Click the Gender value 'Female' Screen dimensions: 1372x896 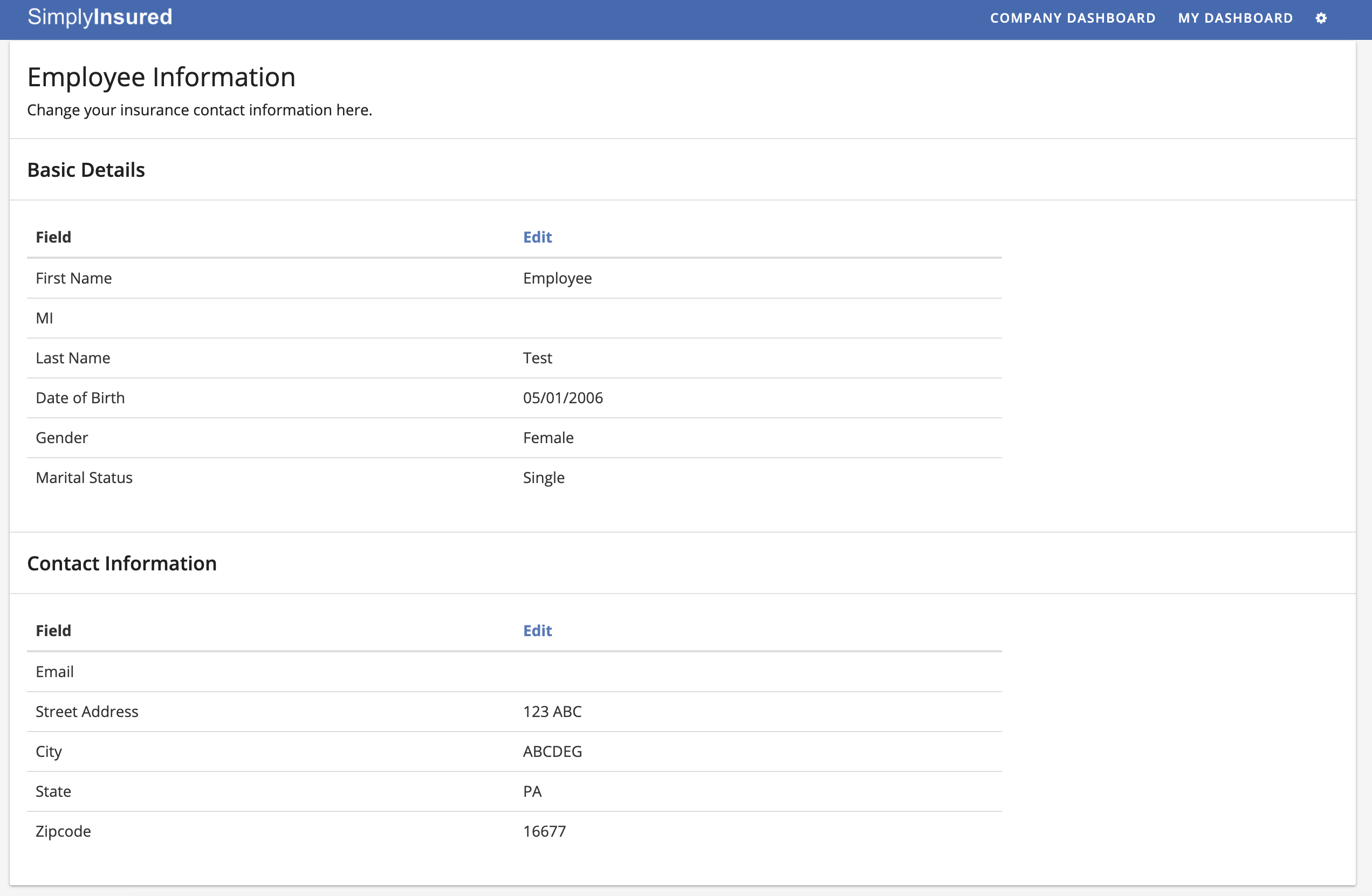click(x=547, y=437)
